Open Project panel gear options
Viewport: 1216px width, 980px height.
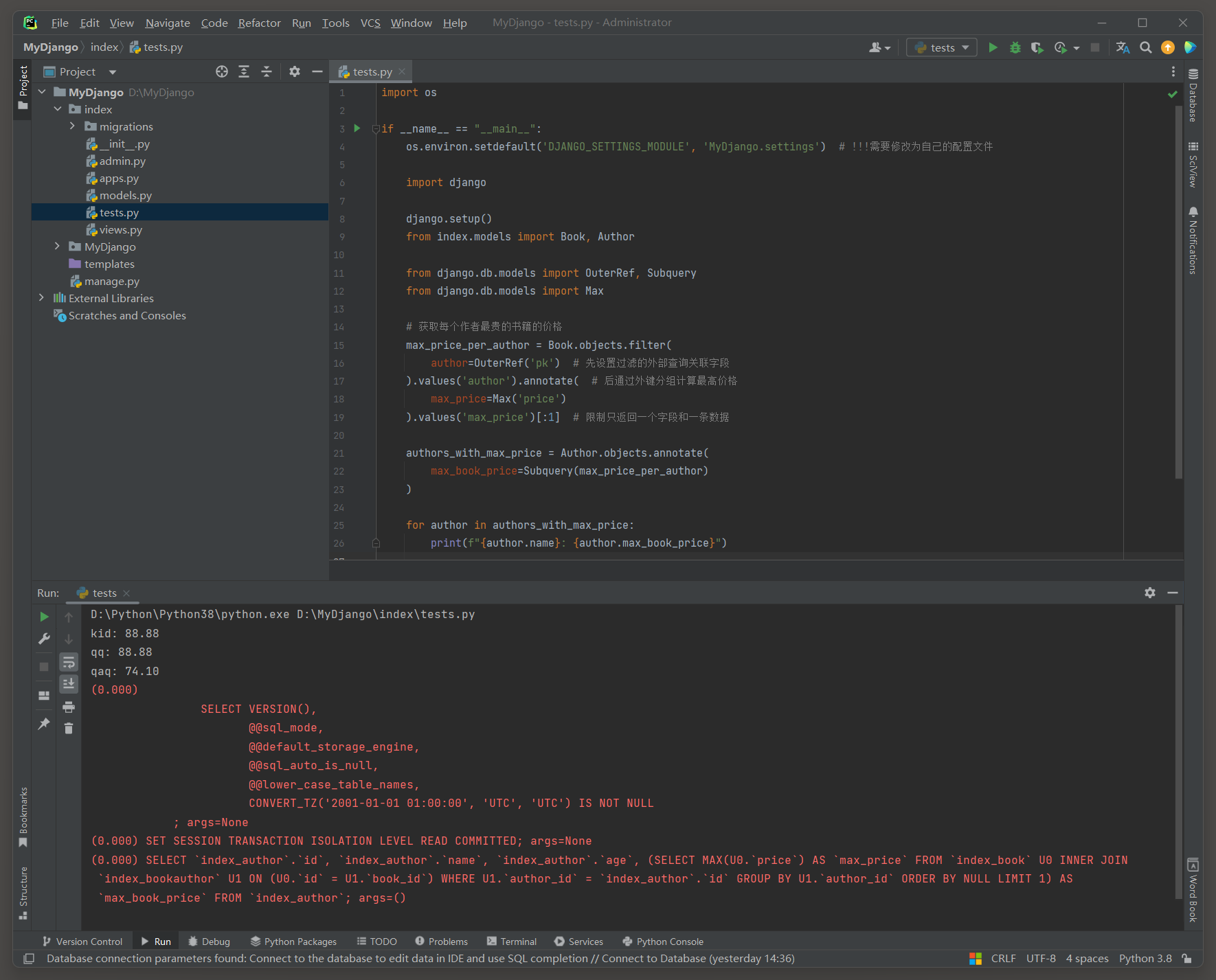[295, 71]
